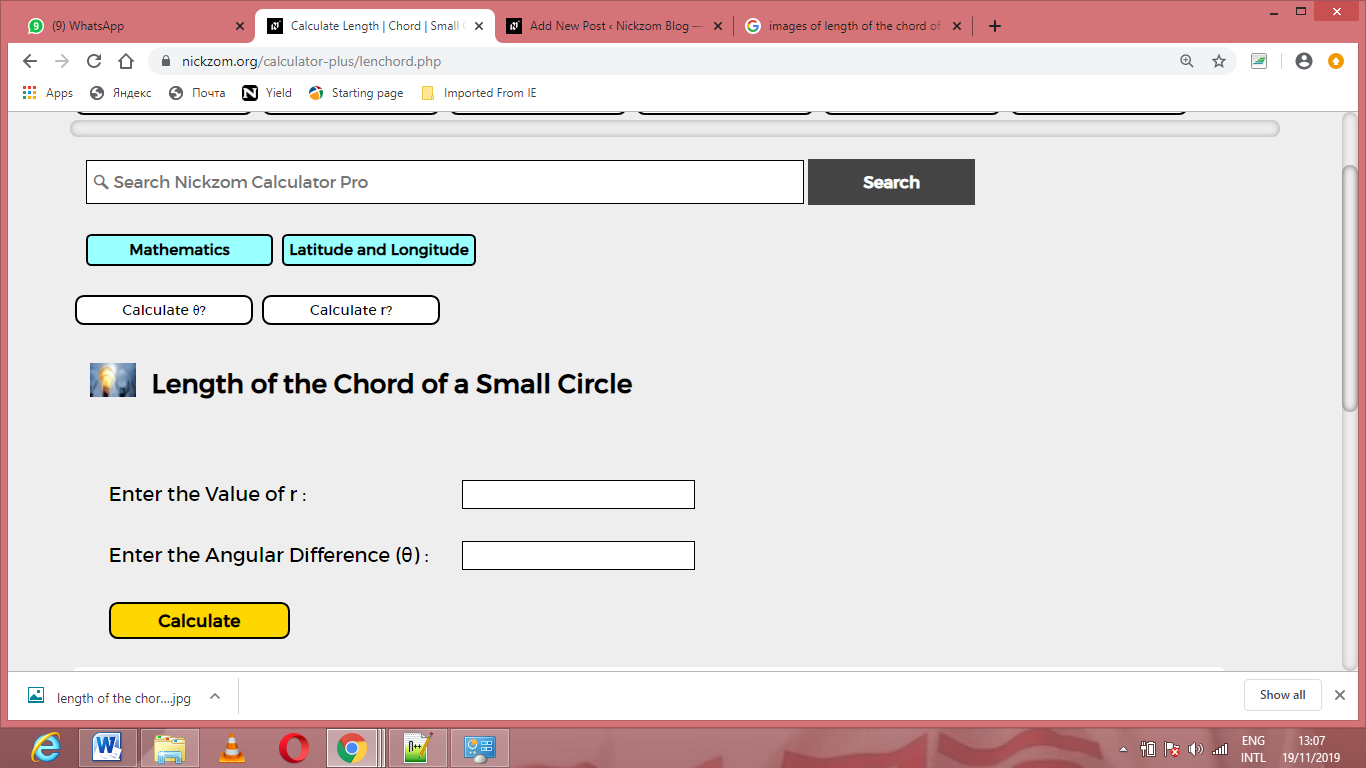
Task: Go back to the previous page
Action: point(30,61)
